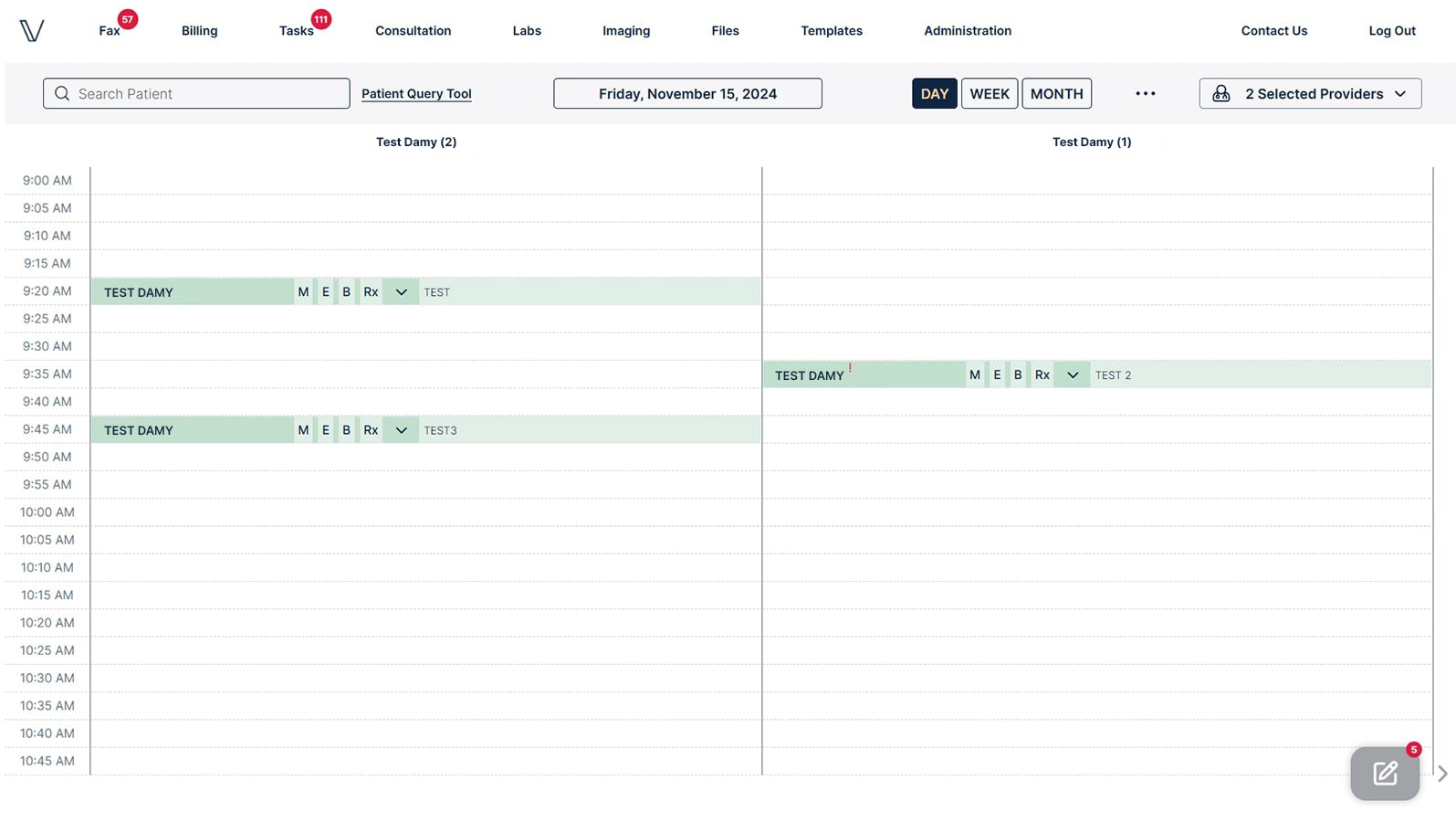Click B icon on 9:45 AM appointment
The height and width of the screenshot is (822, 1456).
(x=346, y=430)
